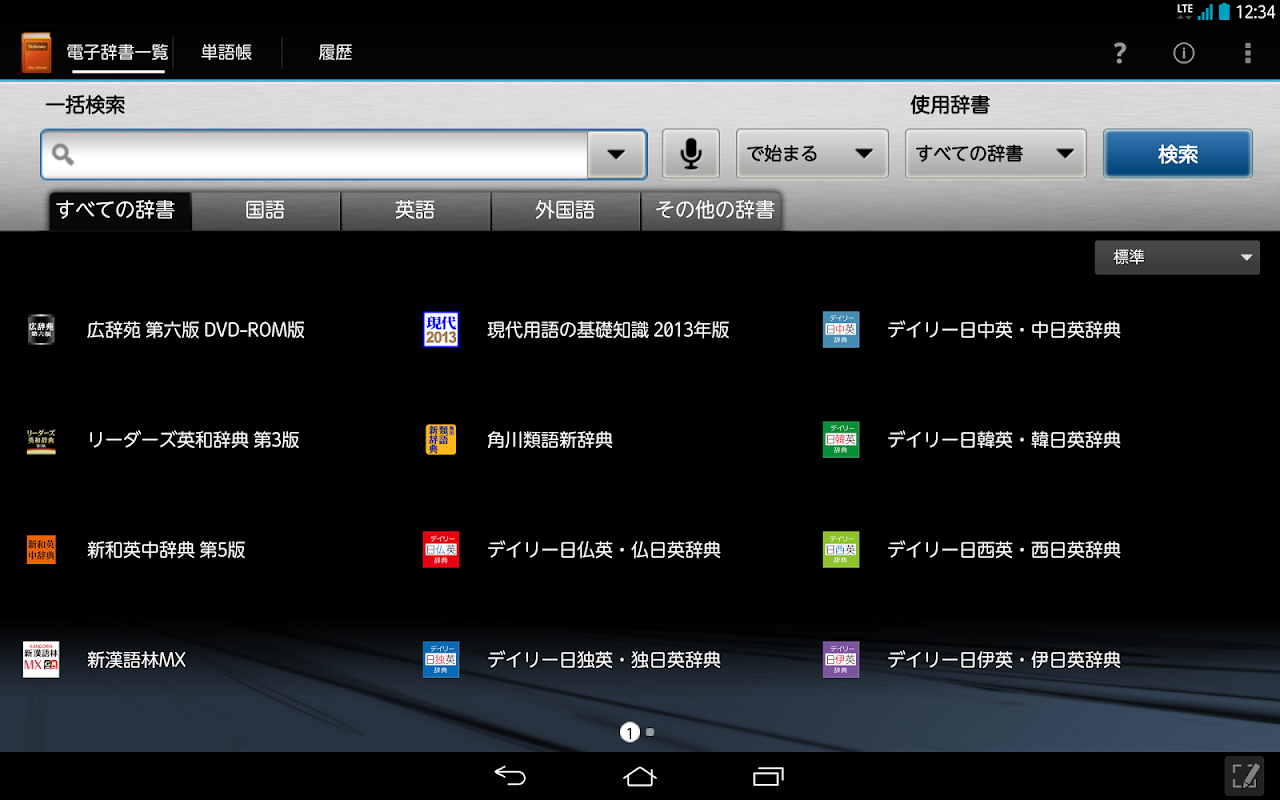Select the 英語 category tab
The height and width of the screenshot is (800, 1280).
[x=416, y=210]
